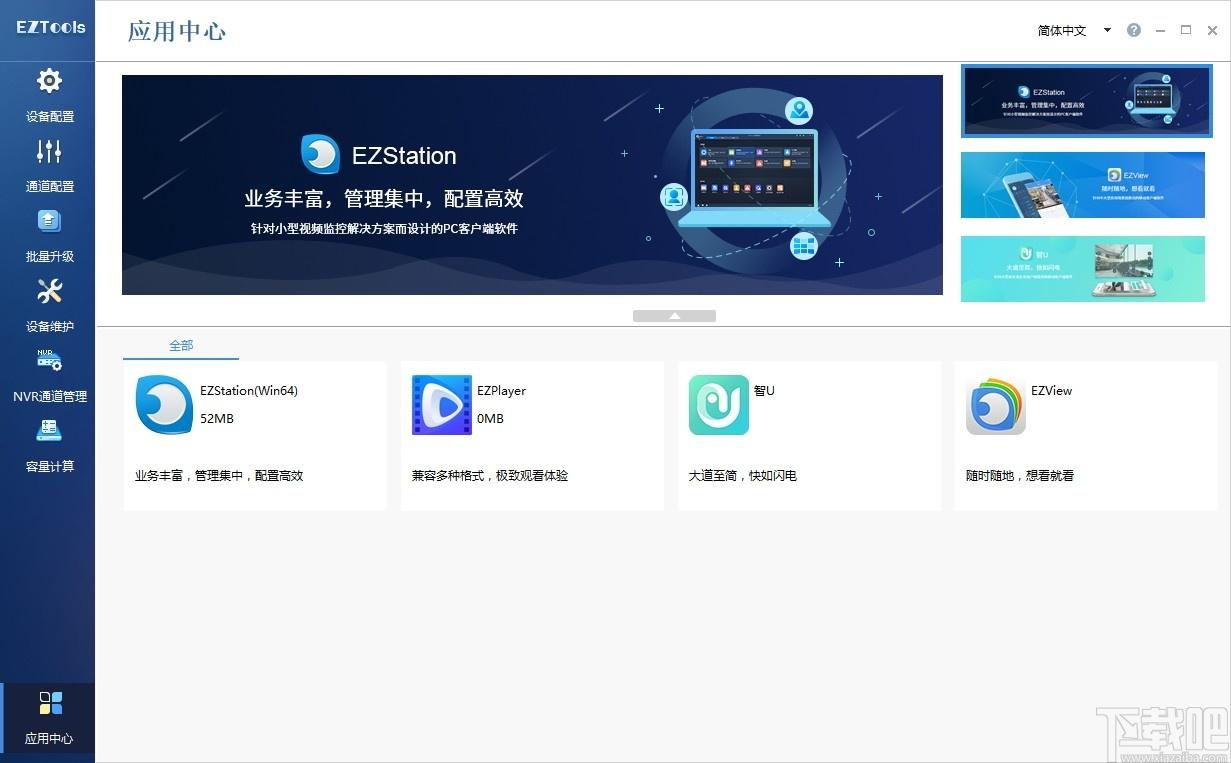
Task: Click the 52MB size label
Action: (217, 419)
